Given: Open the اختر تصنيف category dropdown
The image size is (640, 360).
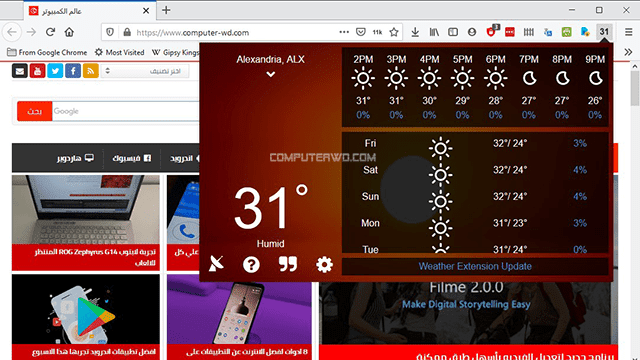Looking at the screenshot, I should pos(145,71).
